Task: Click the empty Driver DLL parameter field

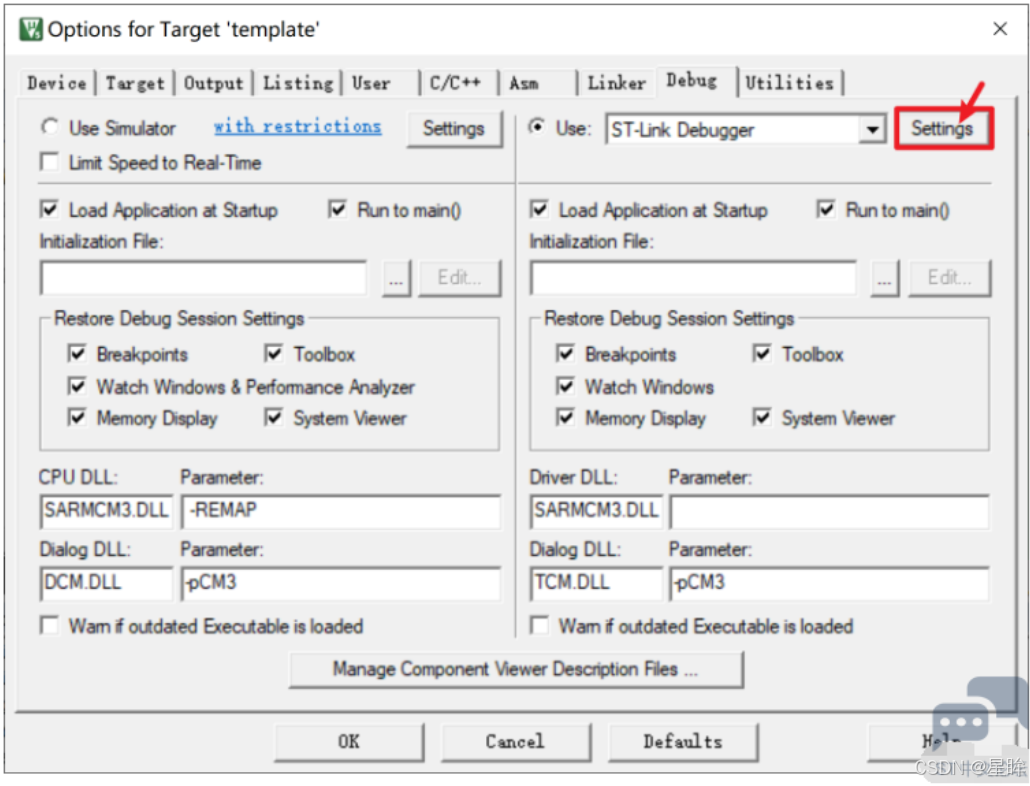Action: (830, 511)
